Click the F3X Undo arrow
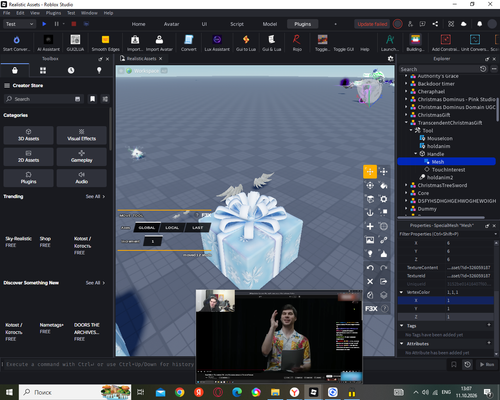Screen dimensions: 500x400 point(370,268)
